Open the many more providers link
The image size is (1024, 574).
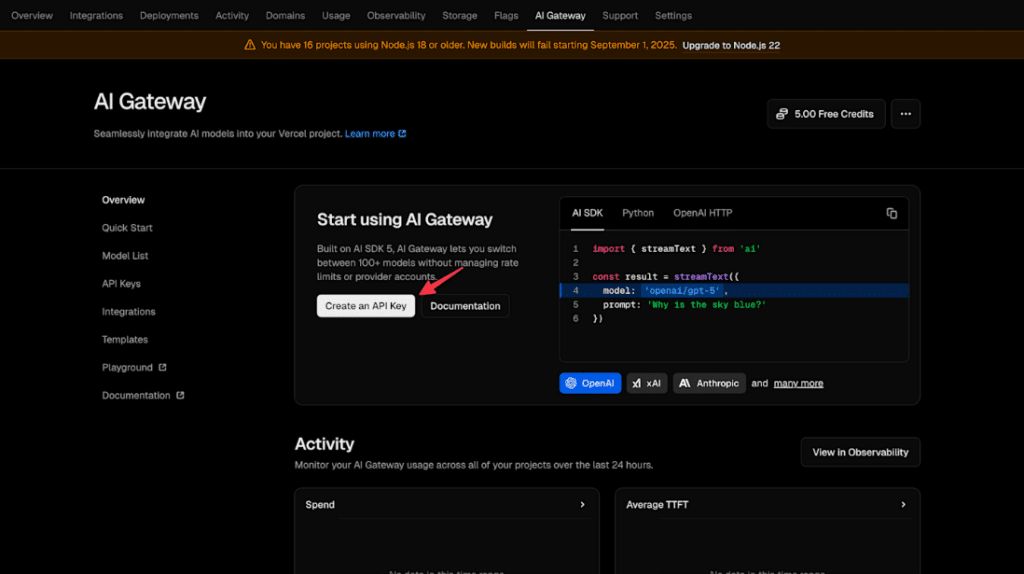pos(798,383)
